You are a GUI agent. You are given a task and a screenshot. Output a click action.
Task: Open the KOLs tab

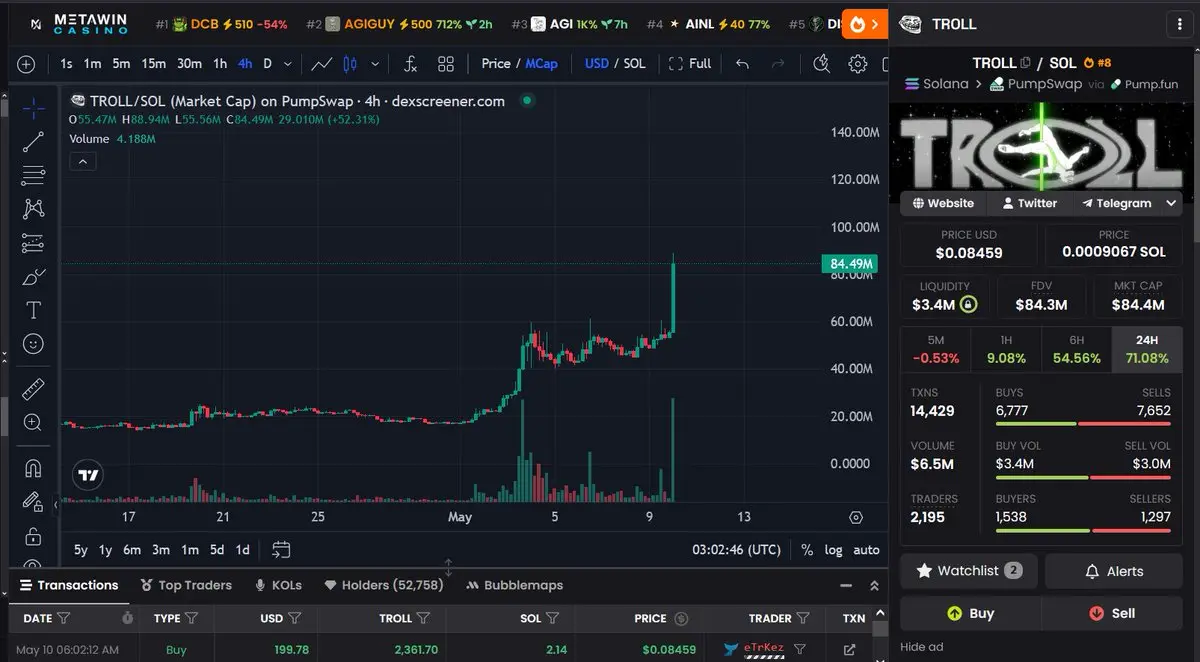278,585
